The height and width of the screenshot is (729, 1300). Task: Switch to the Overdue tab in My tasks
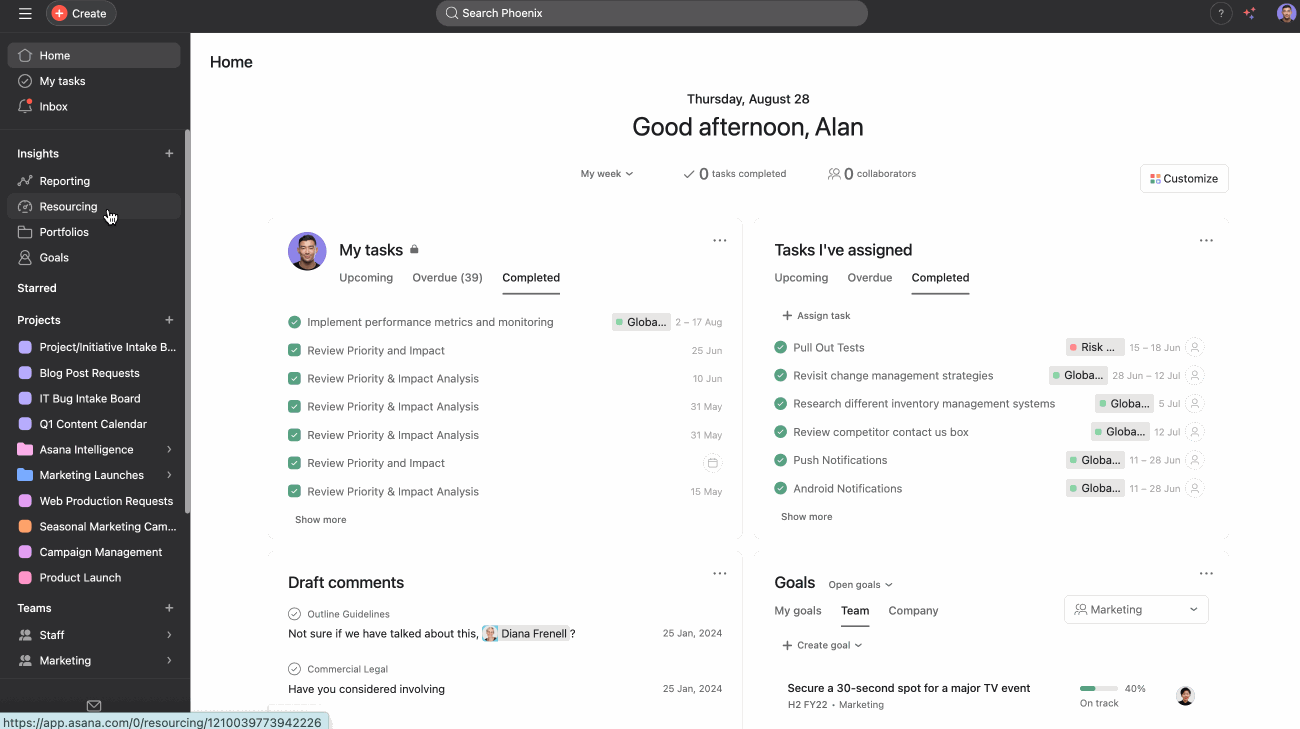point(447,278)
